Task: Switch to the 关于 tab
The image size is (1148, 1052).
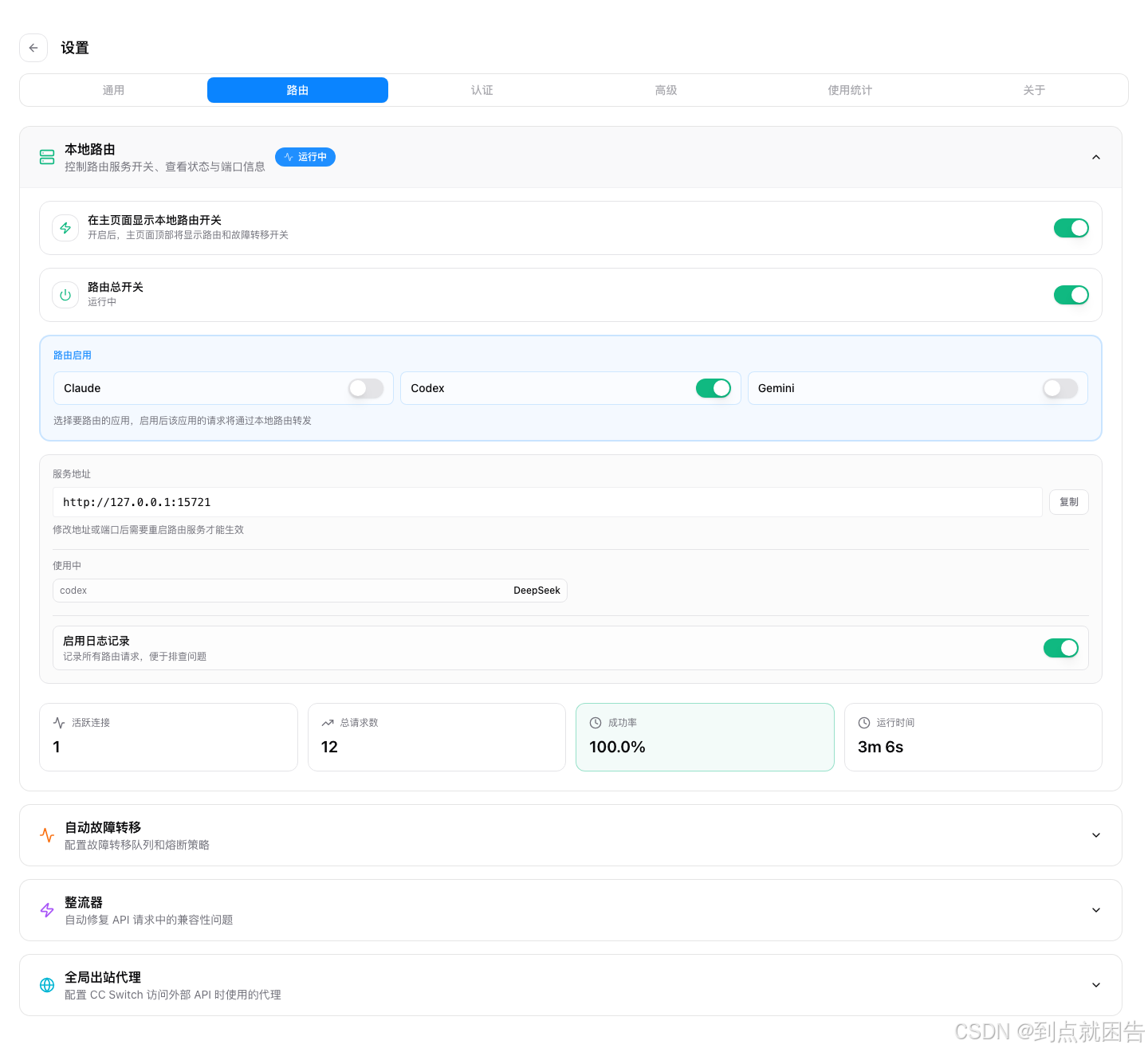Action: pos(1034,90)
